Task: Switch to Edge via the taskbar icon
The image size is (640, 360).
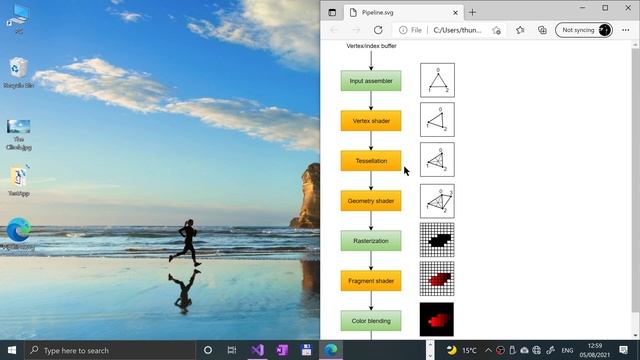Action: click(x=331, y=350)
